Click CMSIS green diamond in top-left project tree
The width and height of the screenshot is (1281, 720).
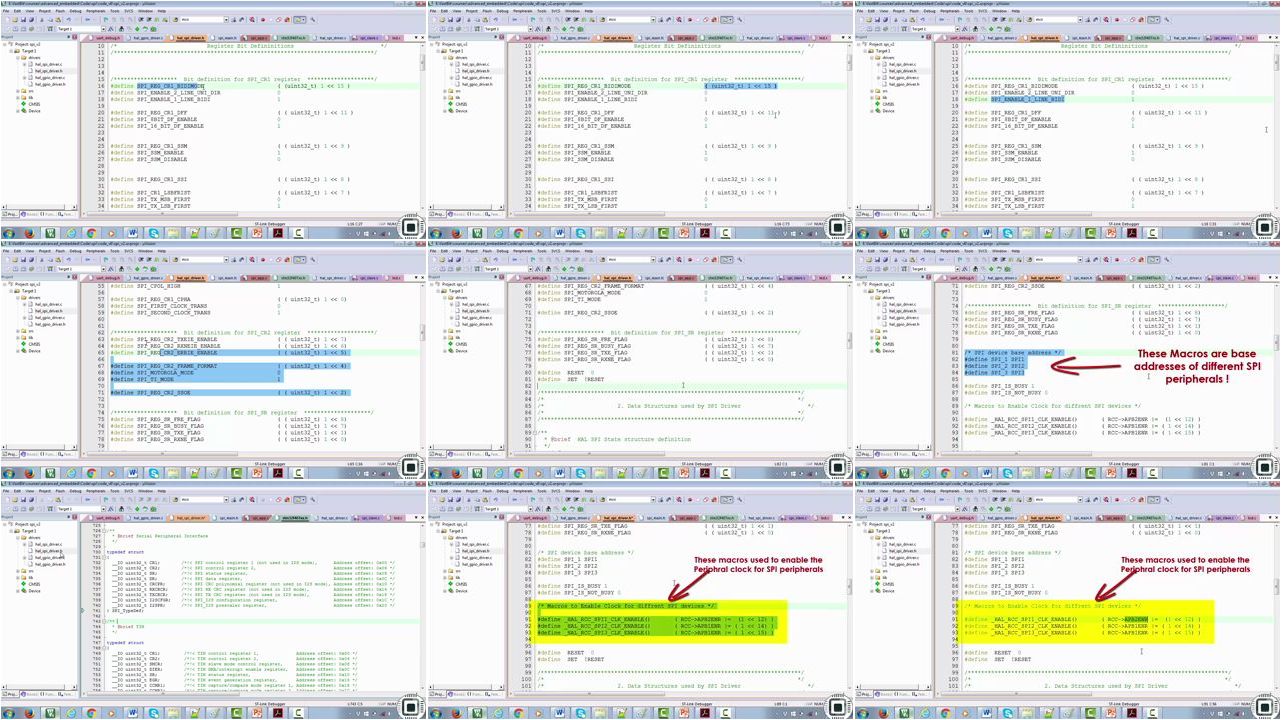pyautogui.click(x=24, y=104)
